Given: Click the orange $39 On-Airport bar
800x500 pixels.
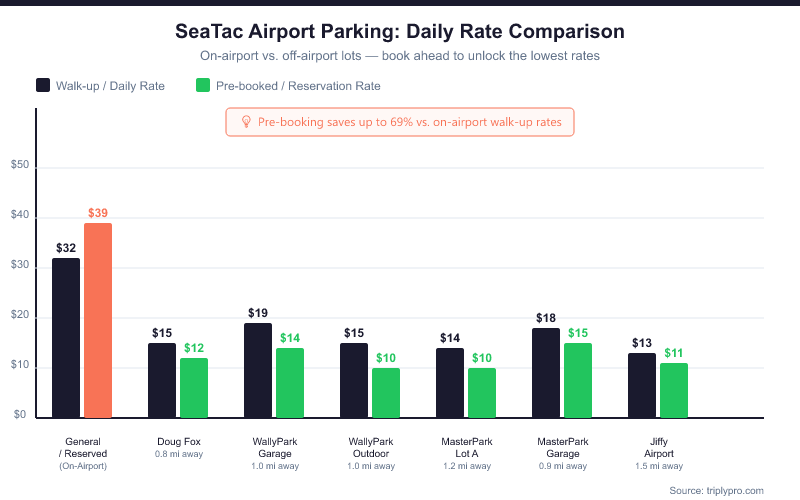Looking at the screenshot, I should pyautogui.click(x=98, y=320).
